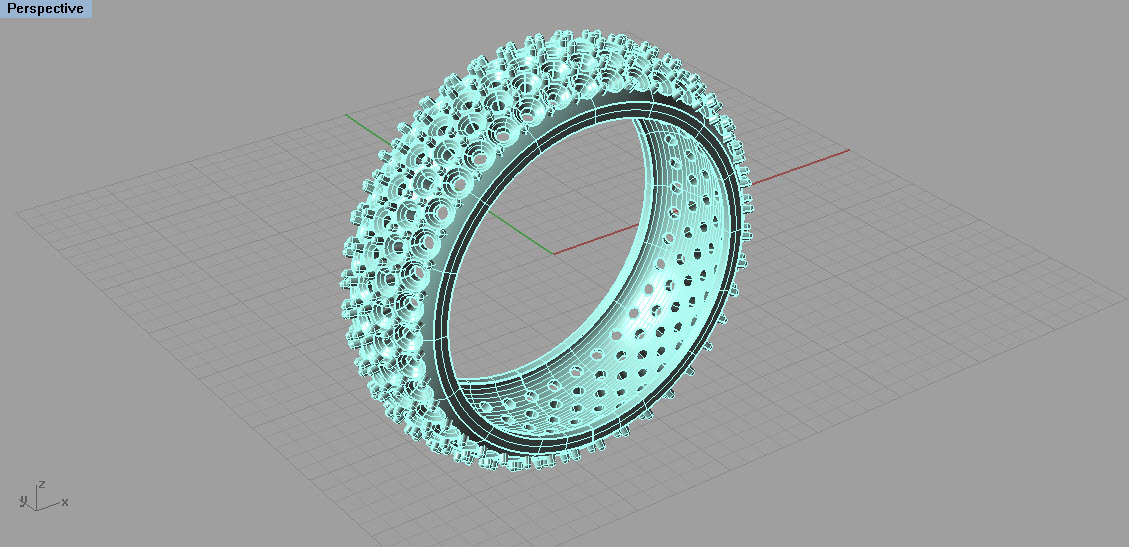The width and height of the screenshot is (1129, 547).
Task: Click the grid origin where the axes meet
Action: click(x=552, y=254)
